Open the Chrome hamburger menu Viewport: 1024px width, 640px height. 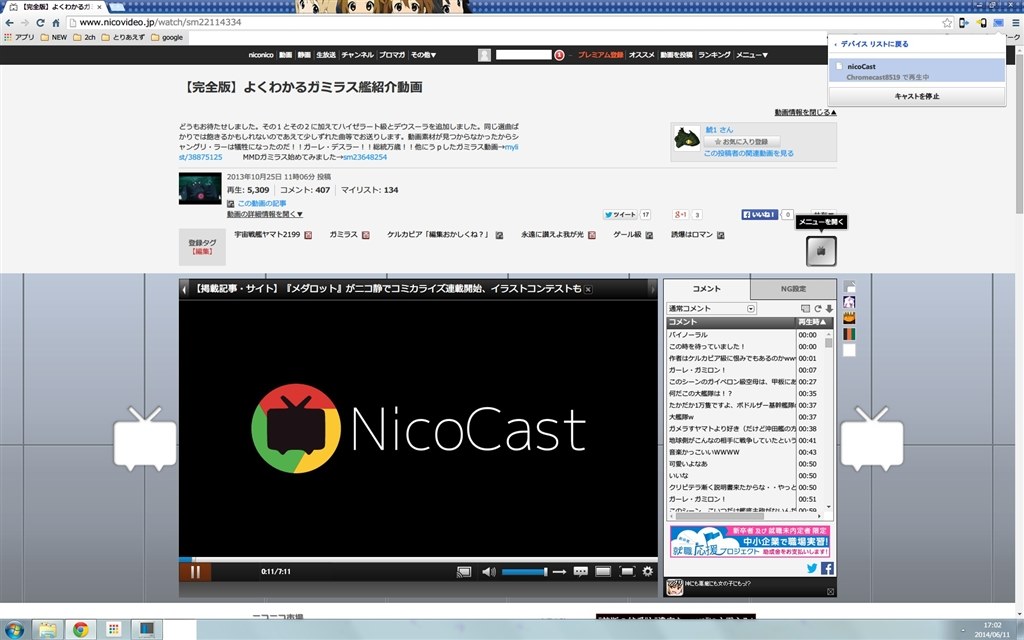point(1016,23)
